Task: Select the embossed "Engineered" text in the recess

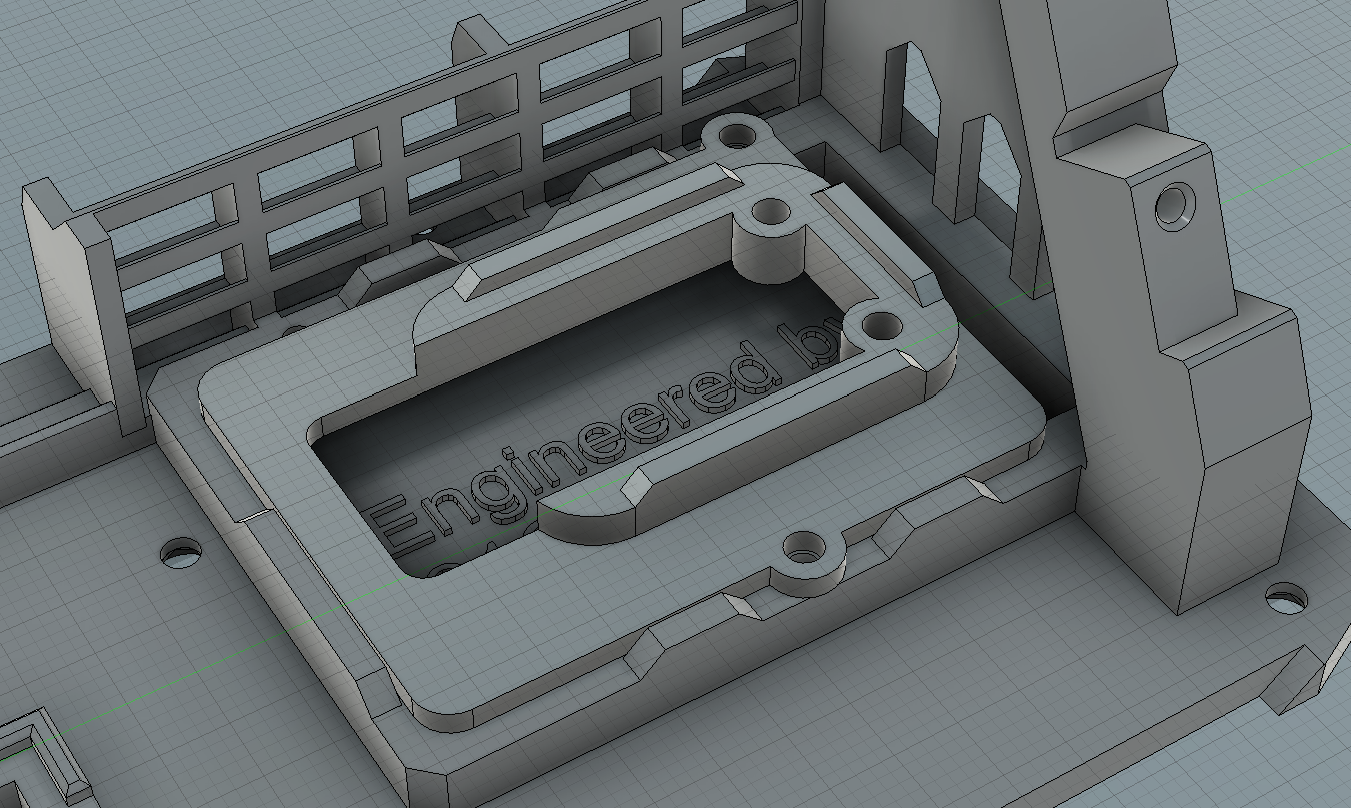Action: tap(573, 447)
